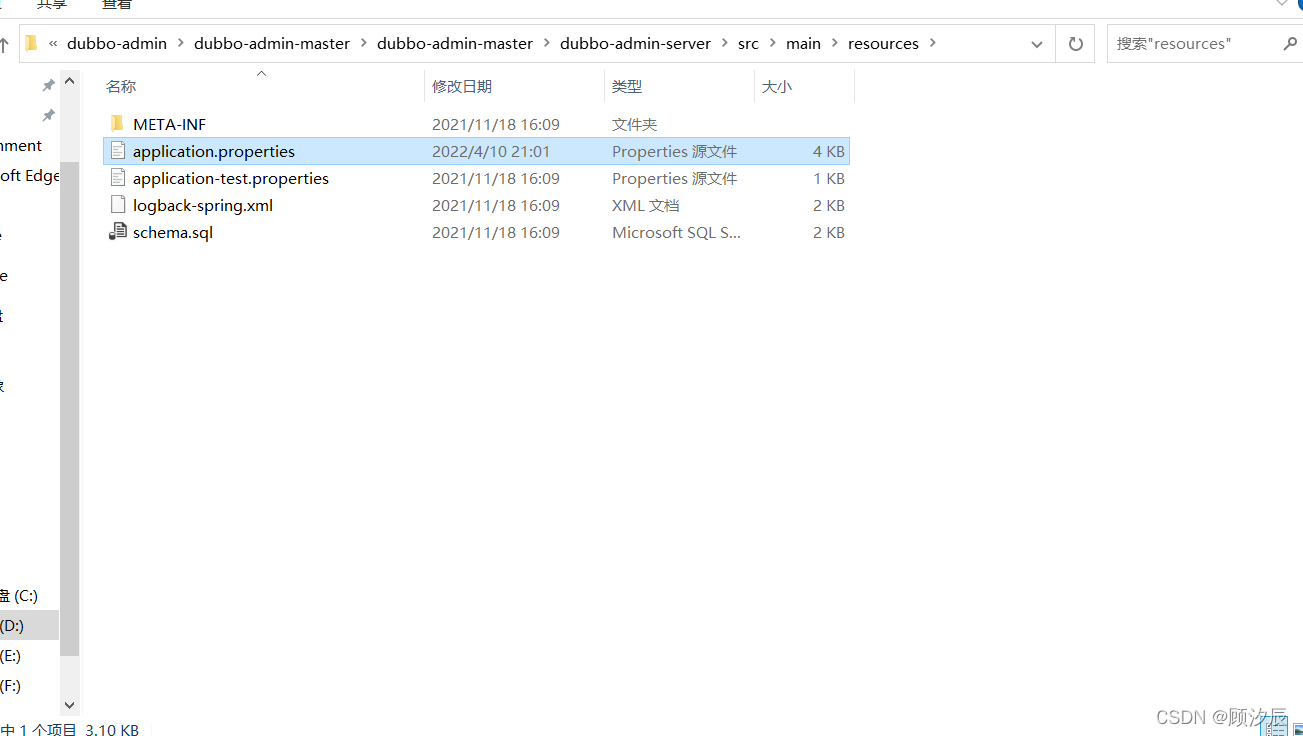This screenshot has width=1303, height=736.
Task: Open the META-INF folder icon
Action: [117, 124]
